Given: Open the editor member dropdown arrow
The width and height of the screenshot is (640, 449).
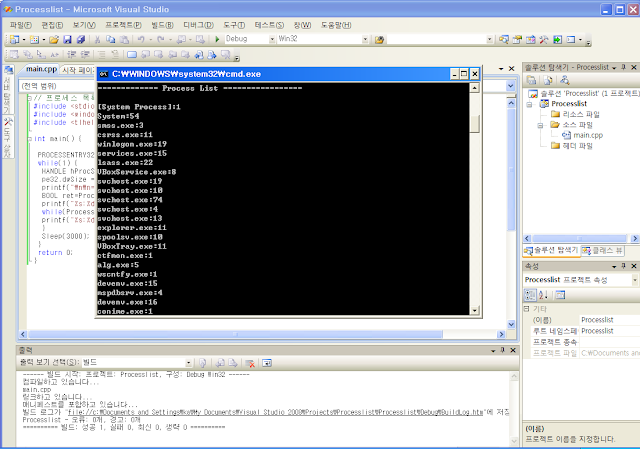Looking at the screenshot, I should point(510,86).
